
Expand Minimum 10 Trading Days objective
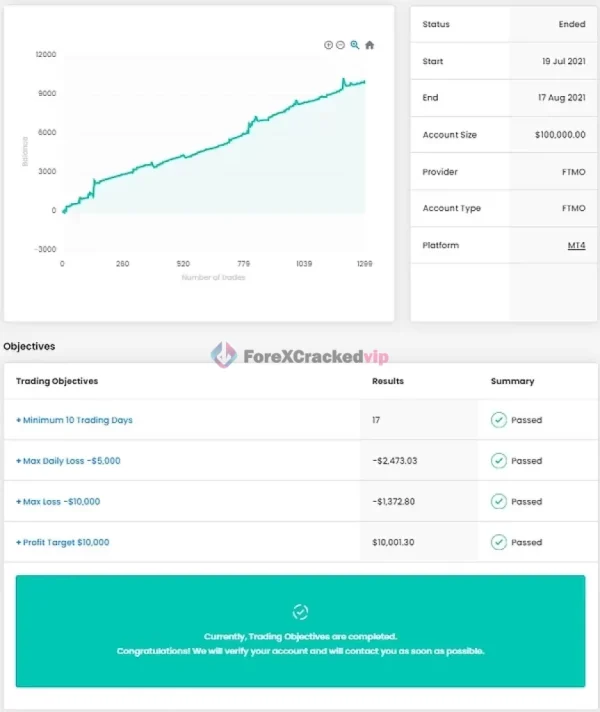click(x=74, y=420)
